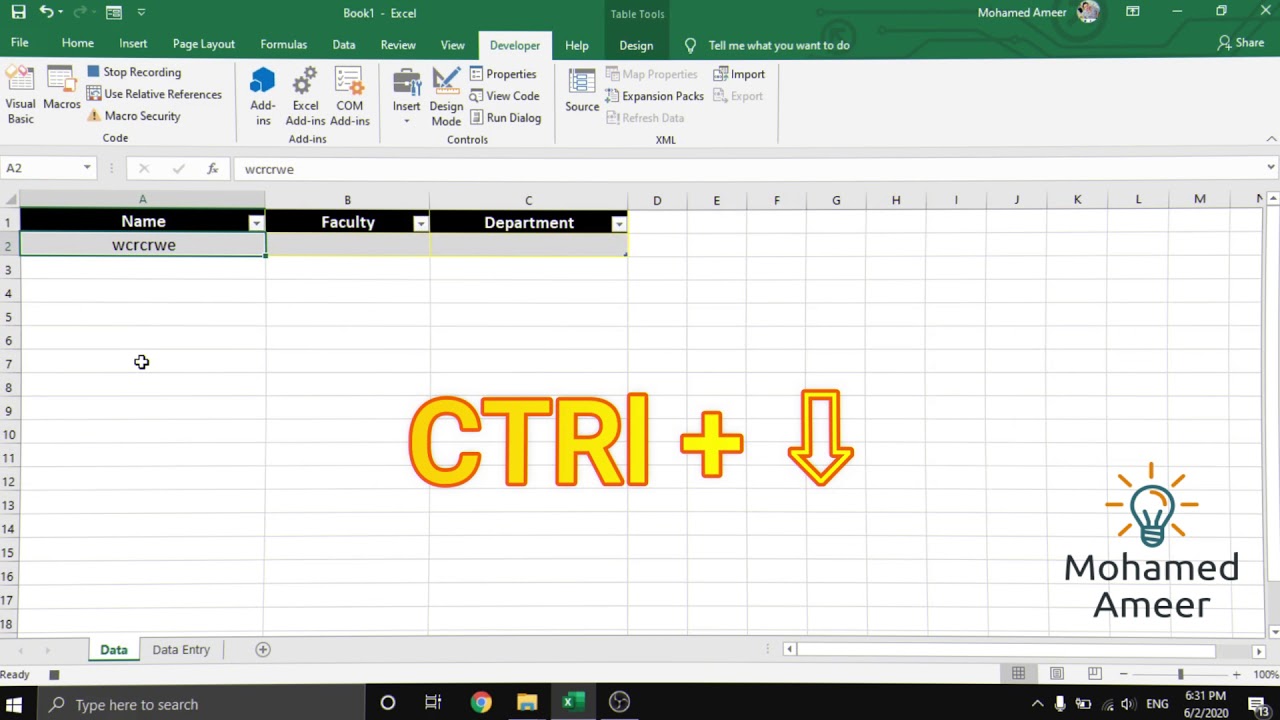Image resolution: width=1280 pixels, height=720 pixels.
Task: Collapse the ribbon
Action: point(1271,139)
